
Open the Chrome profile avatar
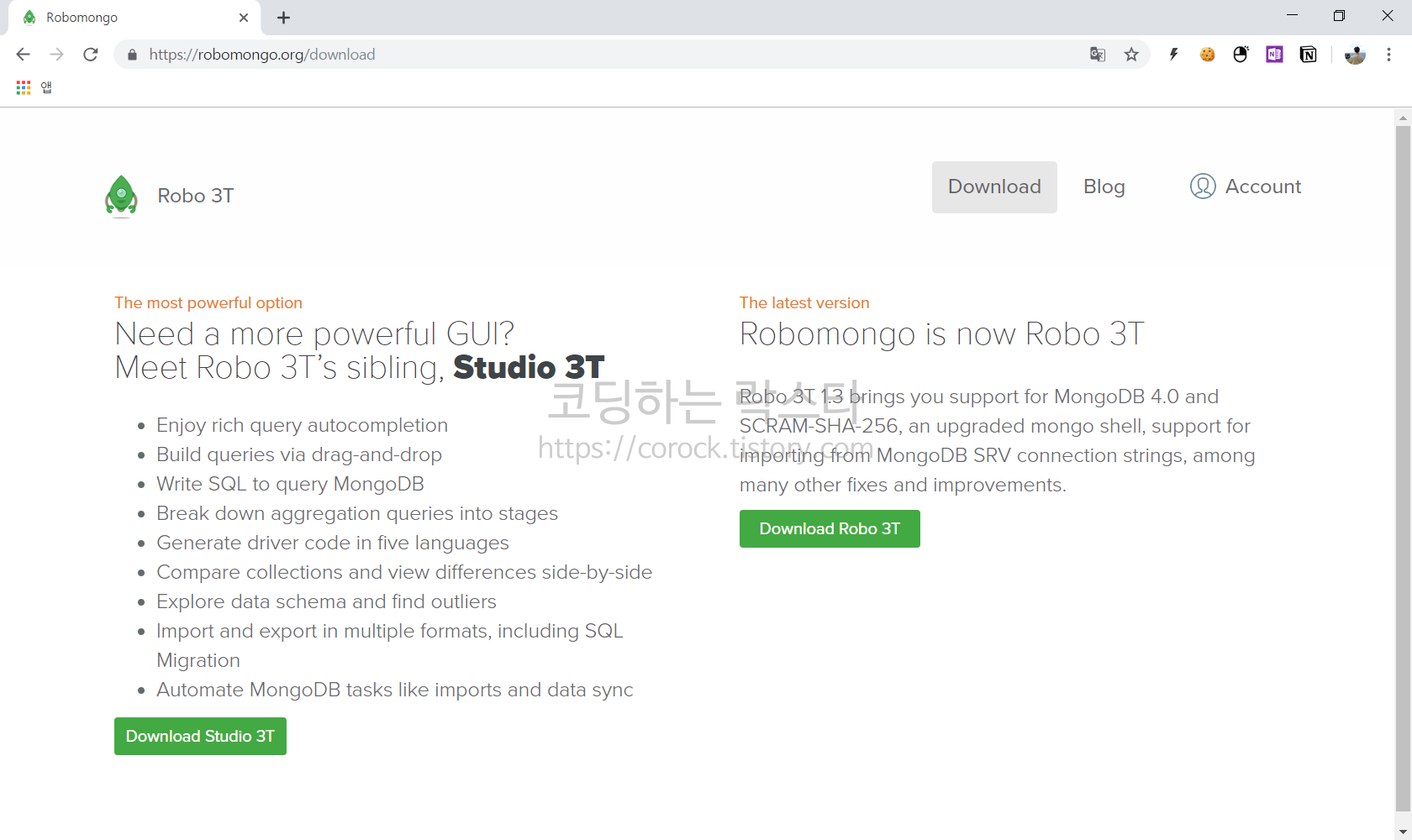tap(1355, 55)
